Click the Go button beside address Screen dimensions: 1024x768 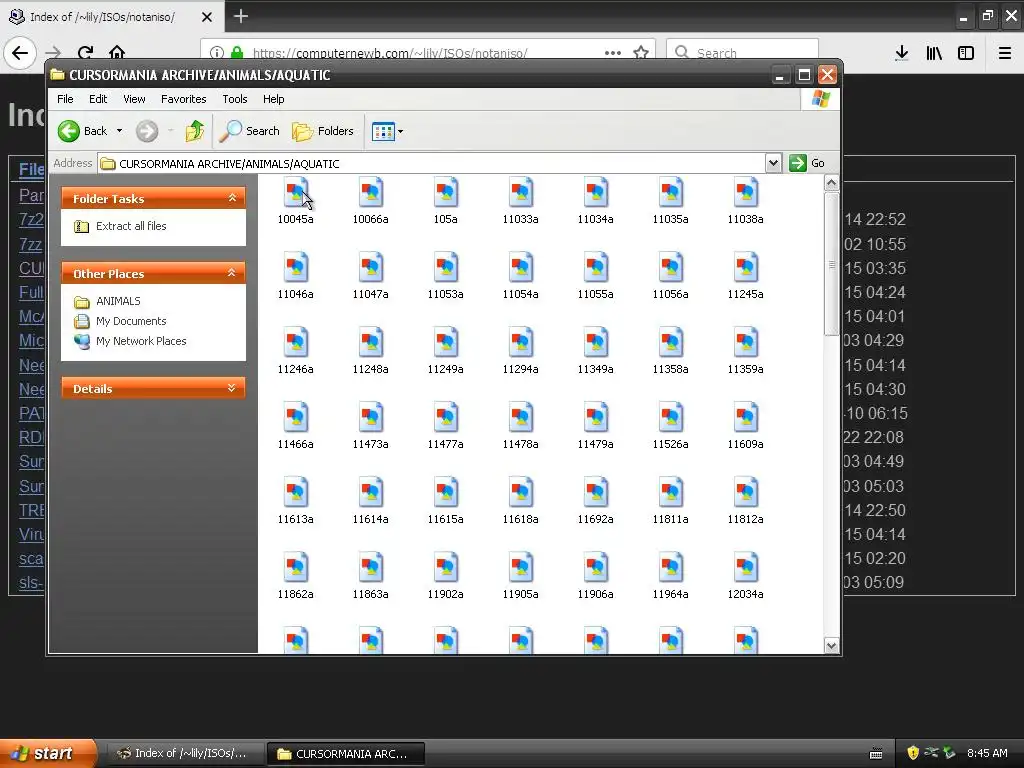(x=807, y=163)
